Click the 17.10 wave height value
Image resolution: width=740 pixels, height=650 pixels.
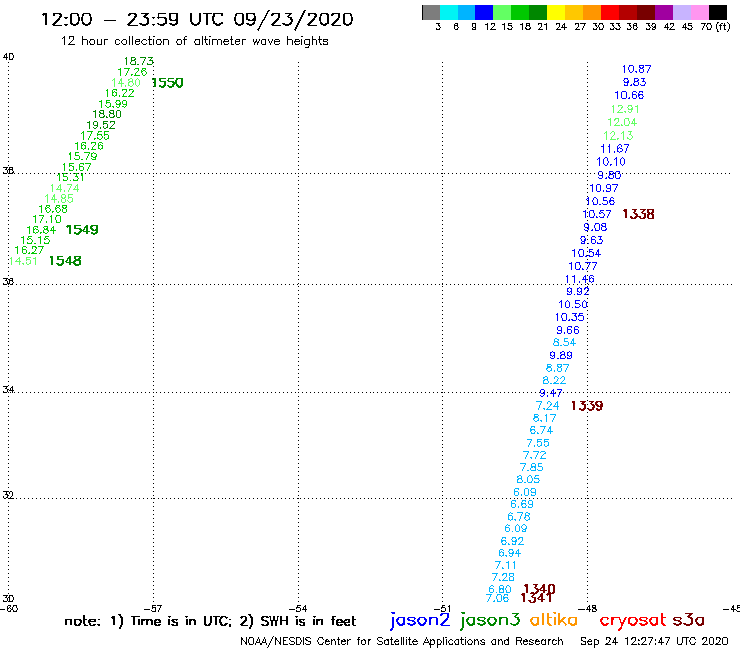tap(47, 219)
